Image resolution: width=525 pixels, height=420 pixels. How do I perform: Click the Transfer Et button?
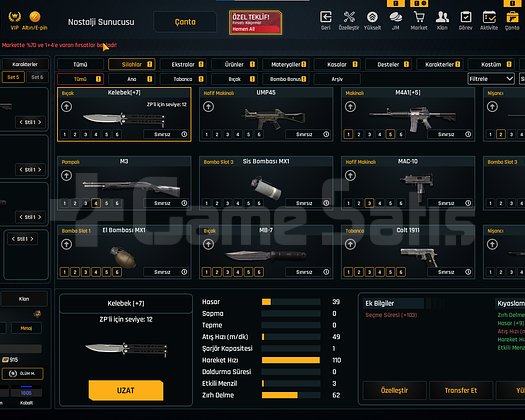click(x=461, y=390)
